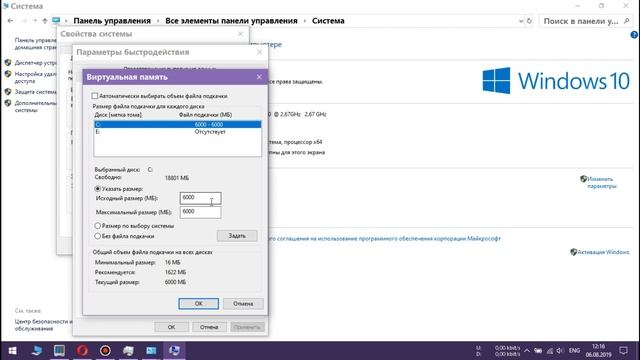The width and height of the screenshot is (640, 360).
Task: Open 'Диспетчер устройств' sidebar link
Action: coord(36,63)
